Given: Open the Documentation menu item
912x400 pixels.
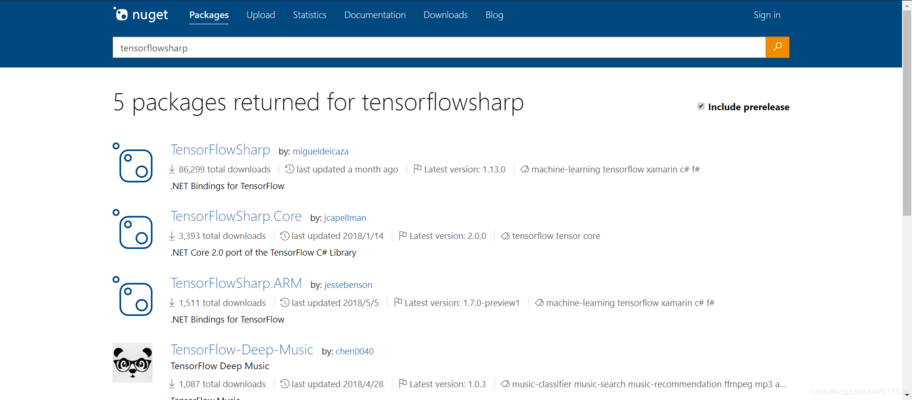Looking at the screenshot, I should click(x=375, y=15).
